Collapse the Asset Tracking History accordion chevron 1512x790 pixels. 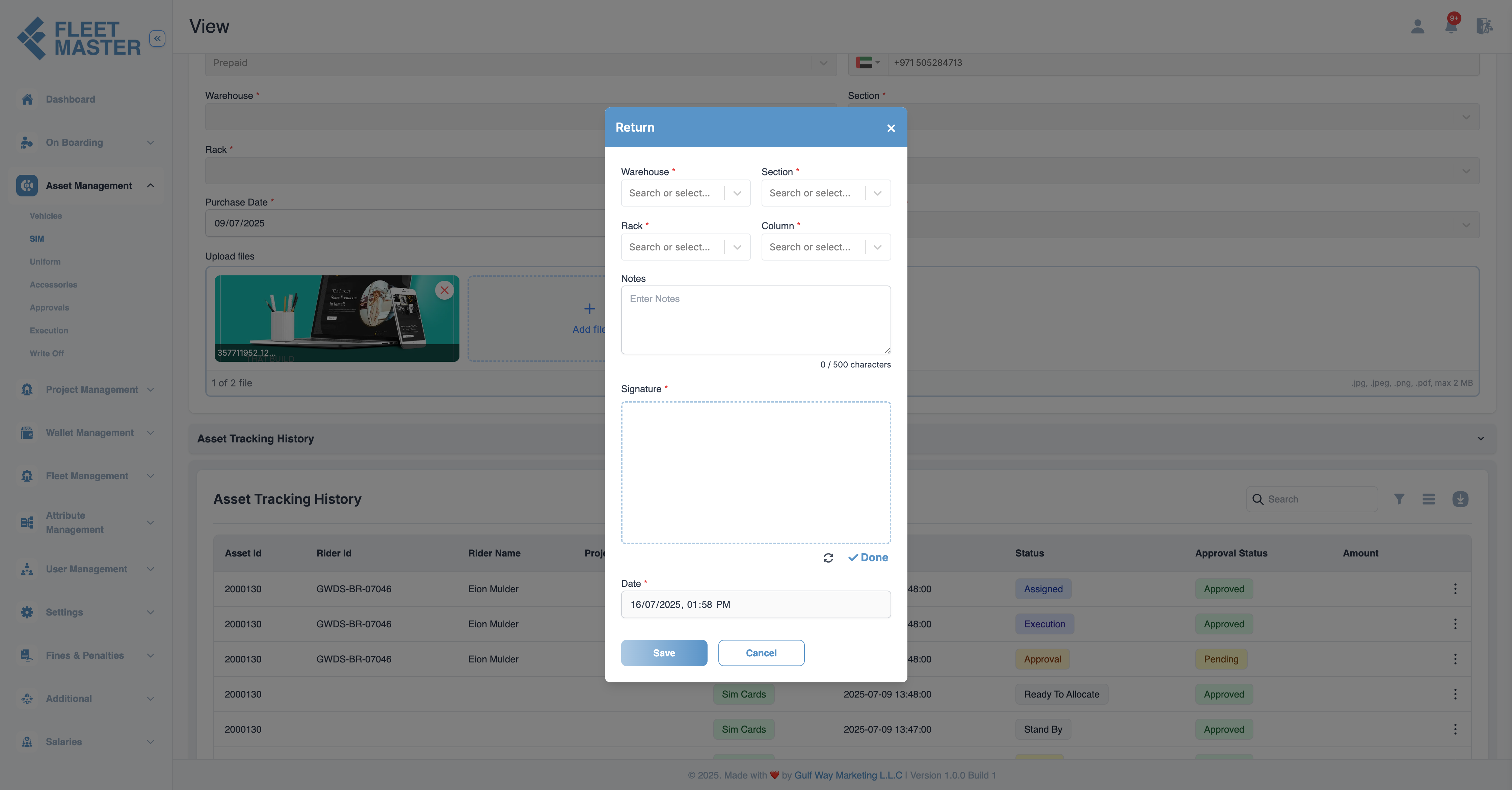(1480, 438)
